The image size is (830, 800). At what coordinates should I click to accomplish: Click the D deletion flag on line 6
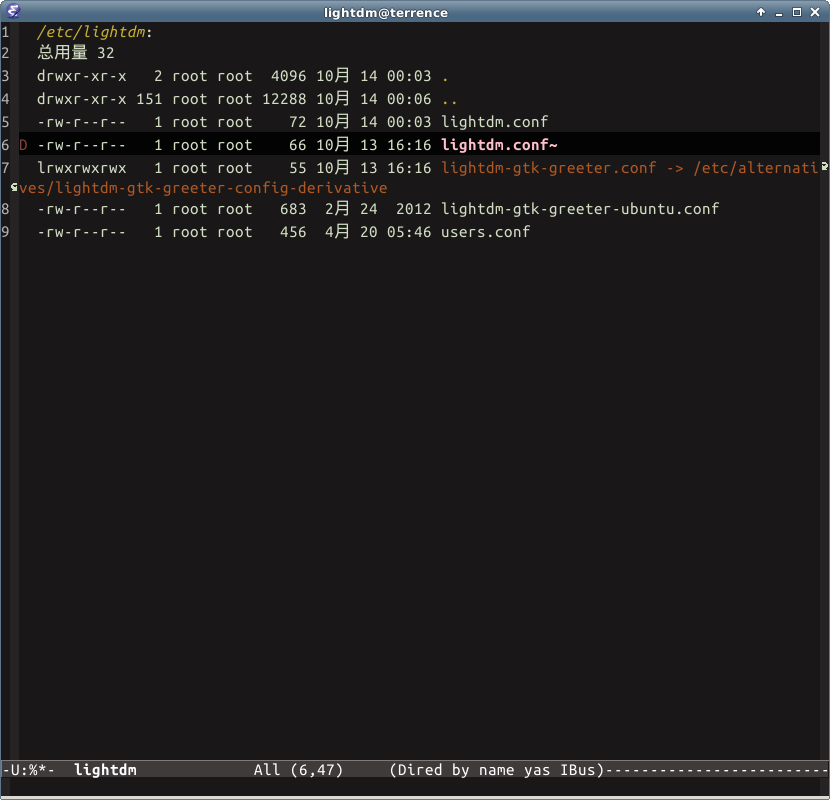point(23,145)
